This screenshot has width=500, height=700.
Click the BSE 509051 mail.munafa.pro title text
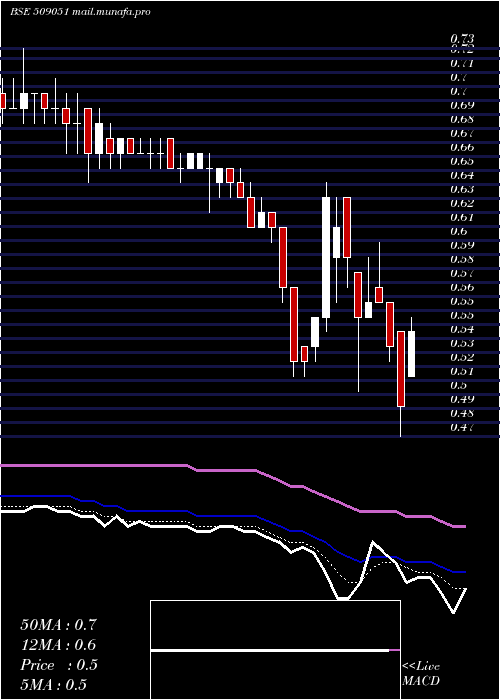(80, 12)
